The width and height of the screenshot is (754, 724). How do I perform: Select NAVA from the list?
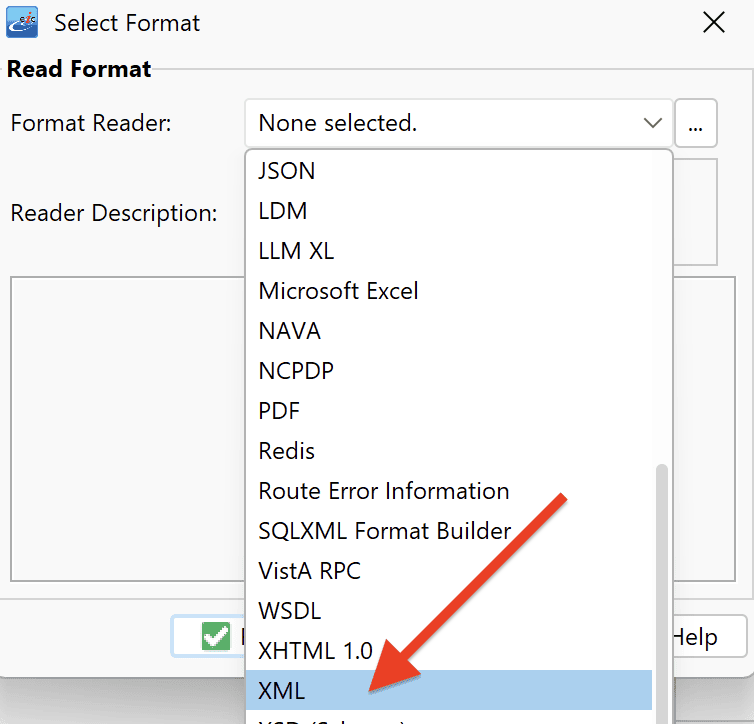[449, 331]
